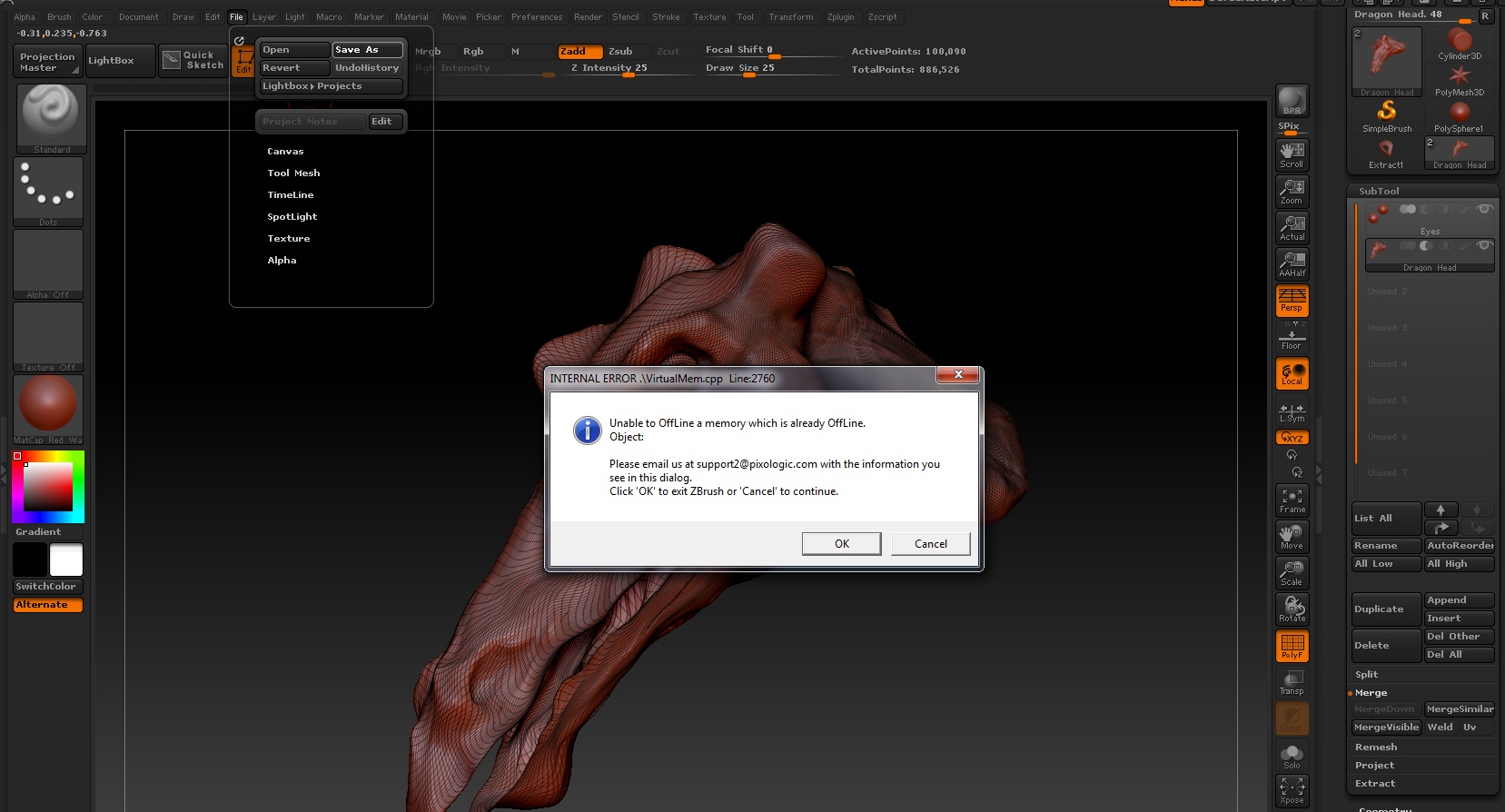1505x812 pixels.
Task: Select the Move view tool
Action: pos(1292,537)
